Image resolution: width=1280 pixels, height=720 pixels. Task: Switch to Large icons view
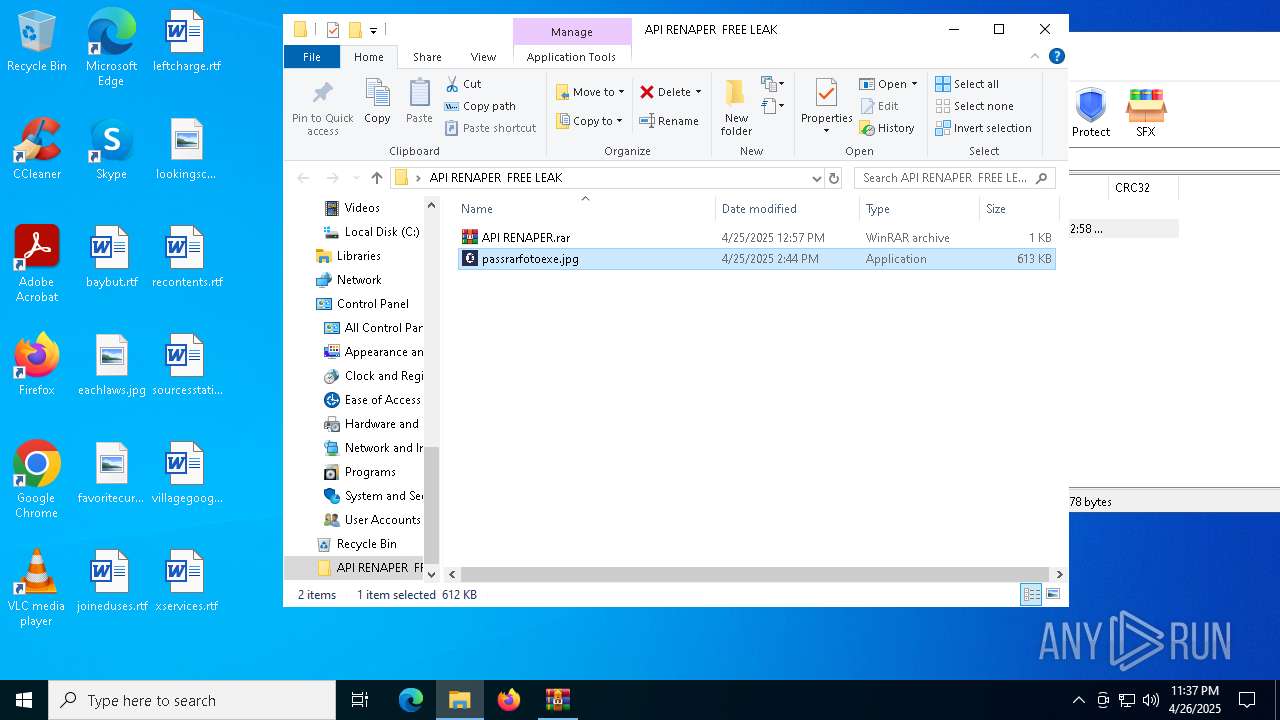tap(1052, 595)
